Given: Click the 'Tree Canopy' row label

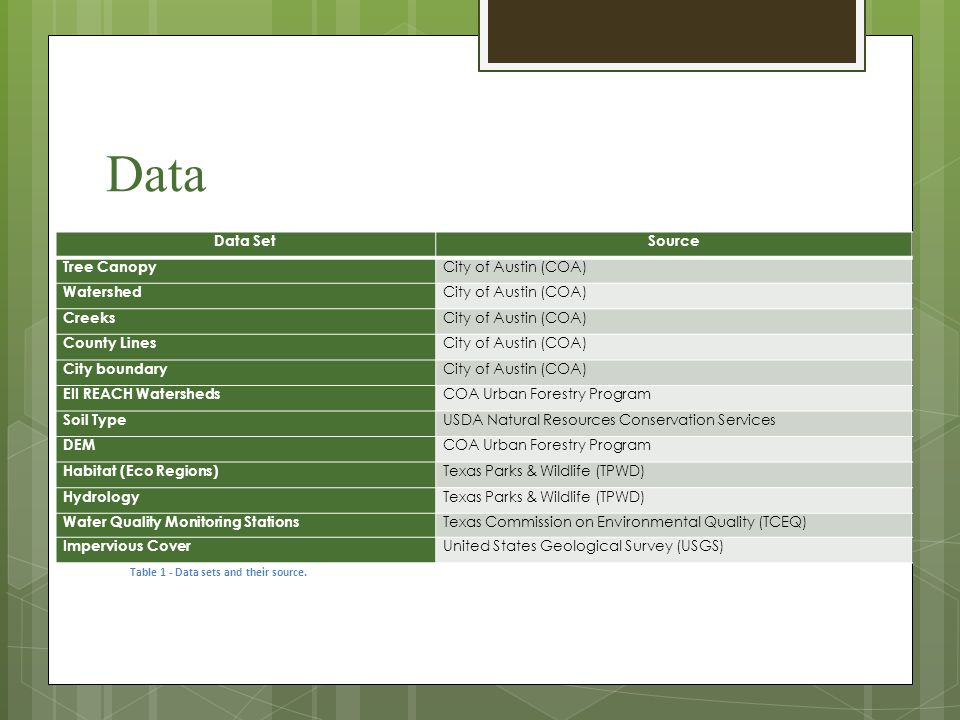Looking at the screenshot, I should click(x=246, y=270).
